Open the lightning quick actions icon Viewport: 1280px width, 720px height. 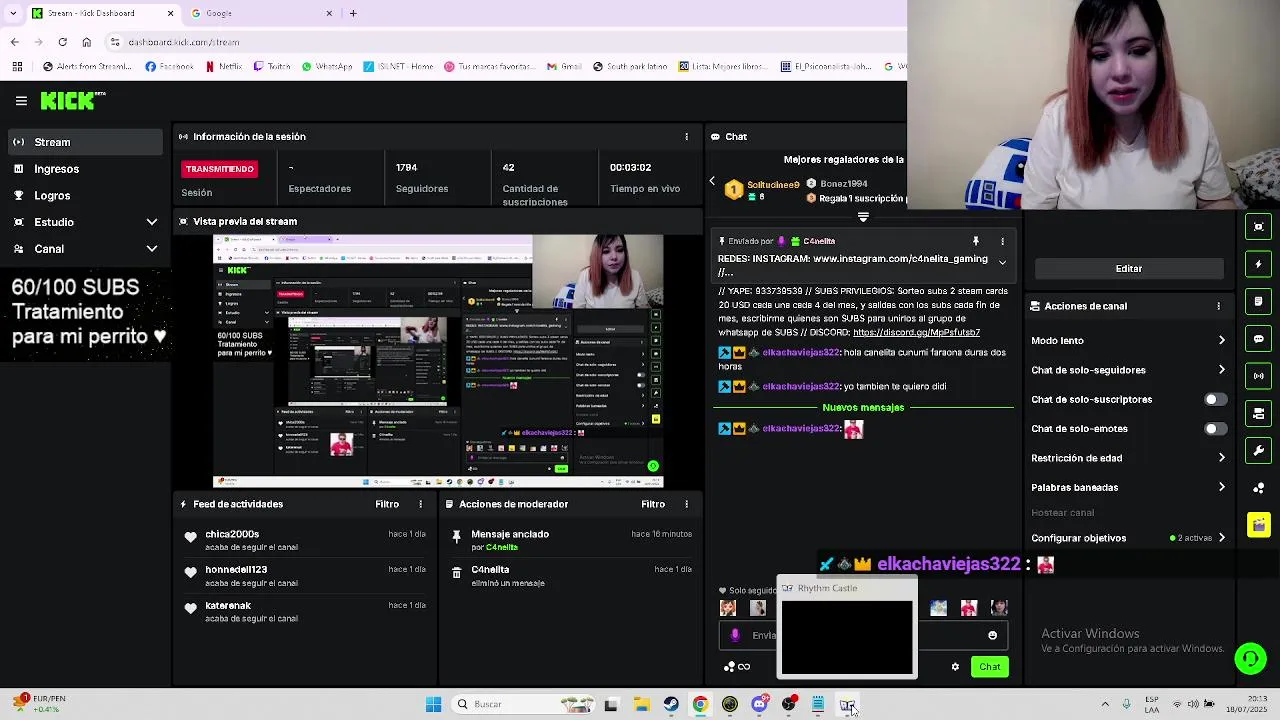(x=1259, y=264)
